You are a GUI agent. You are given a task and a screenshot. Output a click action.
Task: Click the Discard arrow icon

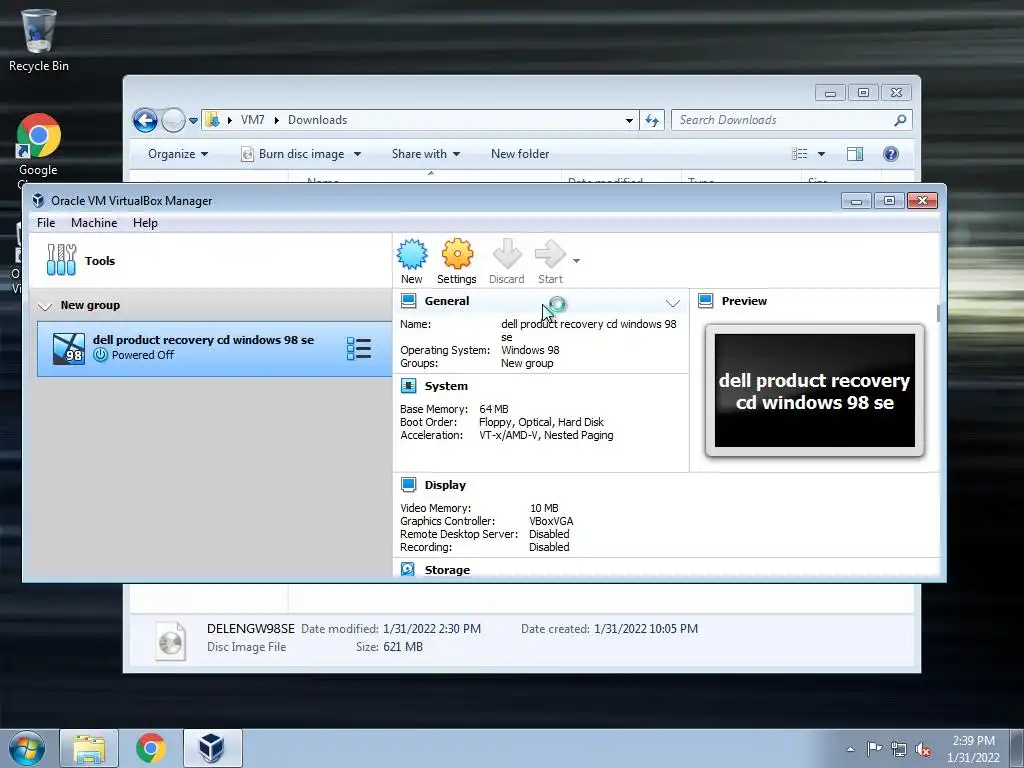point(507,255)
